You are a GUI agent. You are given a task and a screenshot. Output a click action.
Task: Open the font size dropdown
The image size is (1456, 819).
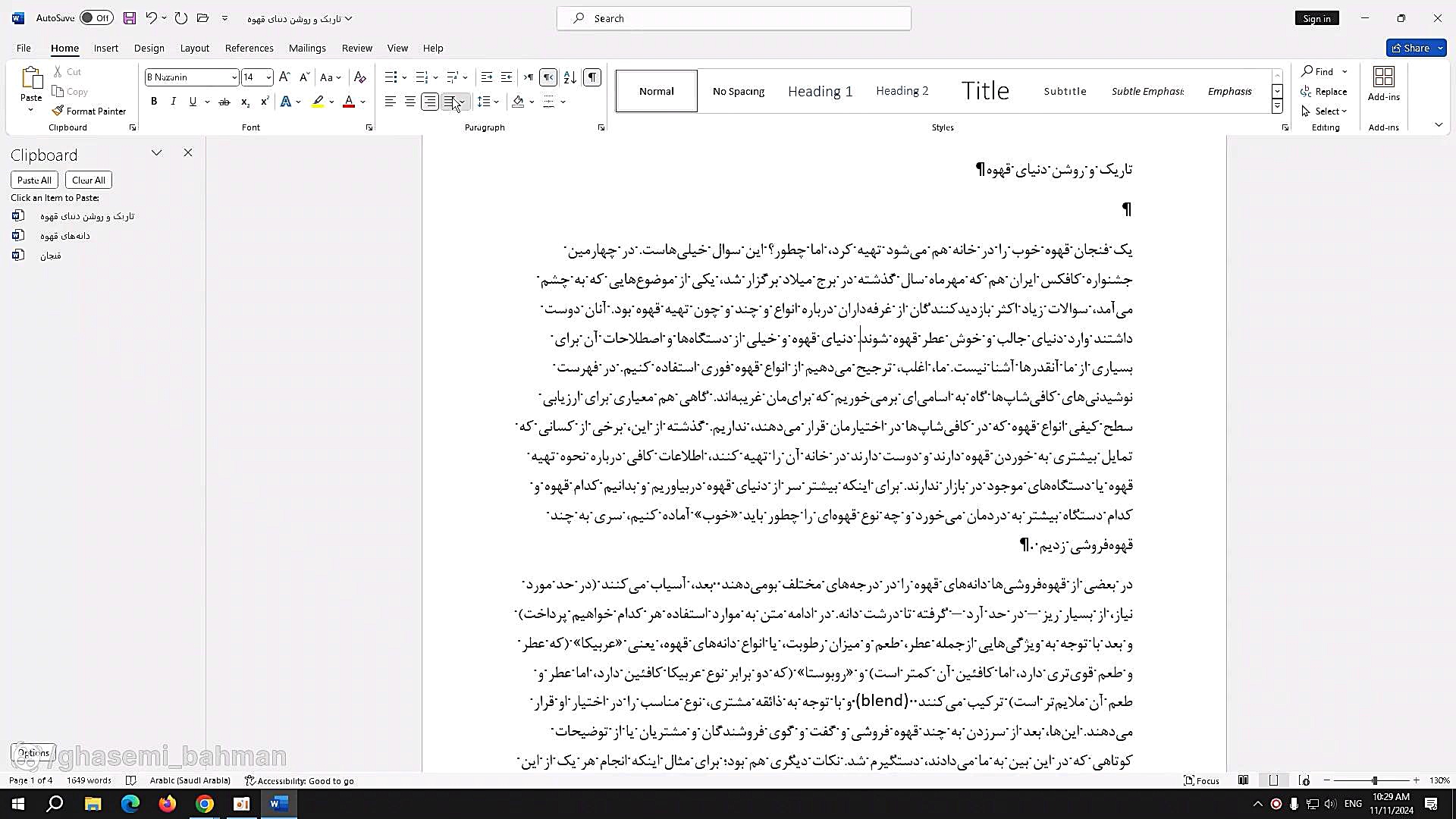pos(268,77)
